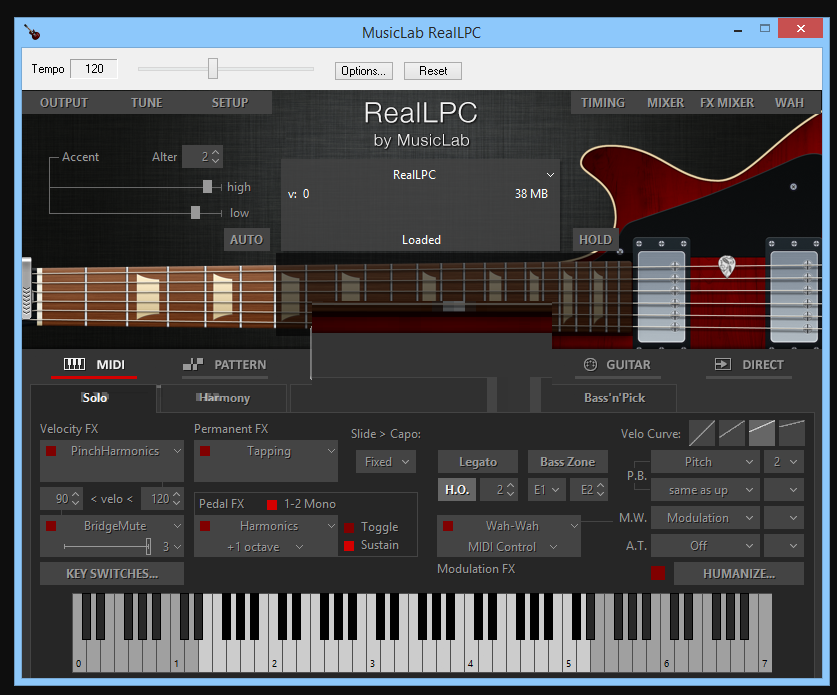837x695 pixels.
Task: Select the Solo tab
Action: (x=94, y=398)
